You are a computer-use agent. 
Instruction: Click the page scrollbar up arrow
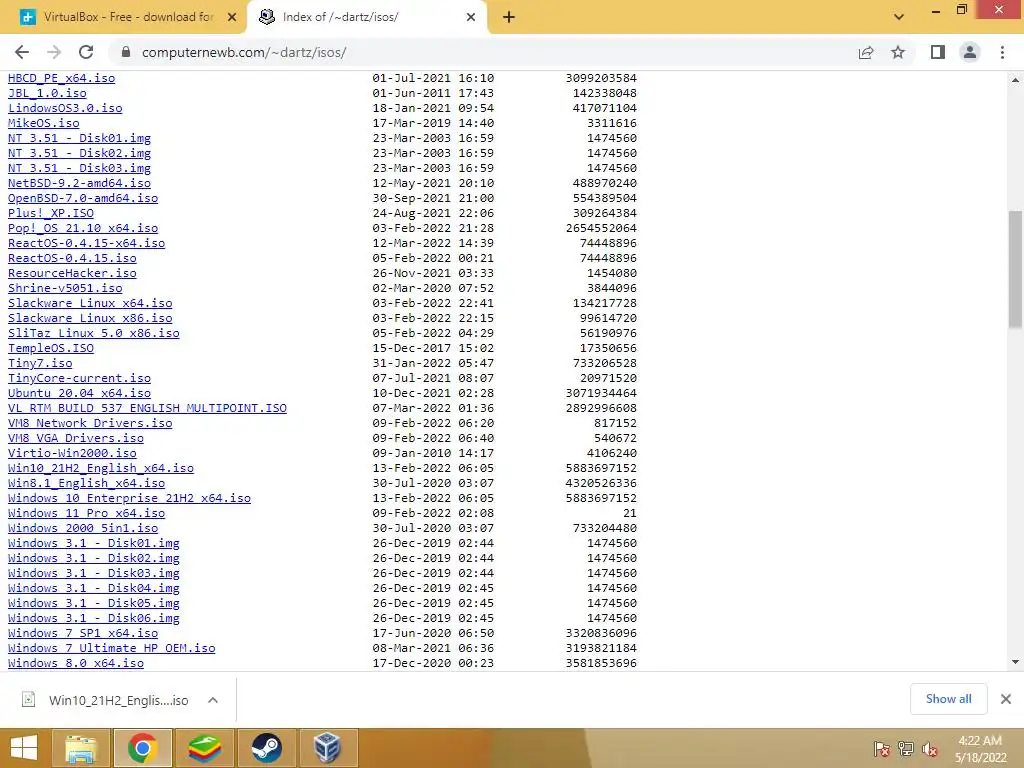(1015, 80)
